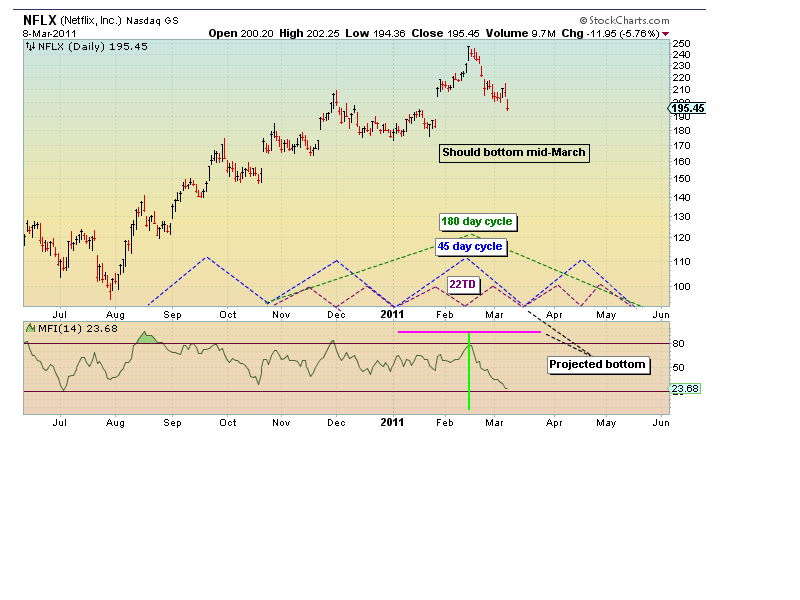800x600 pixels.
Task: Click the 23.68 MFI value tag
Action: pyautogui.click(x=685, y=389)
